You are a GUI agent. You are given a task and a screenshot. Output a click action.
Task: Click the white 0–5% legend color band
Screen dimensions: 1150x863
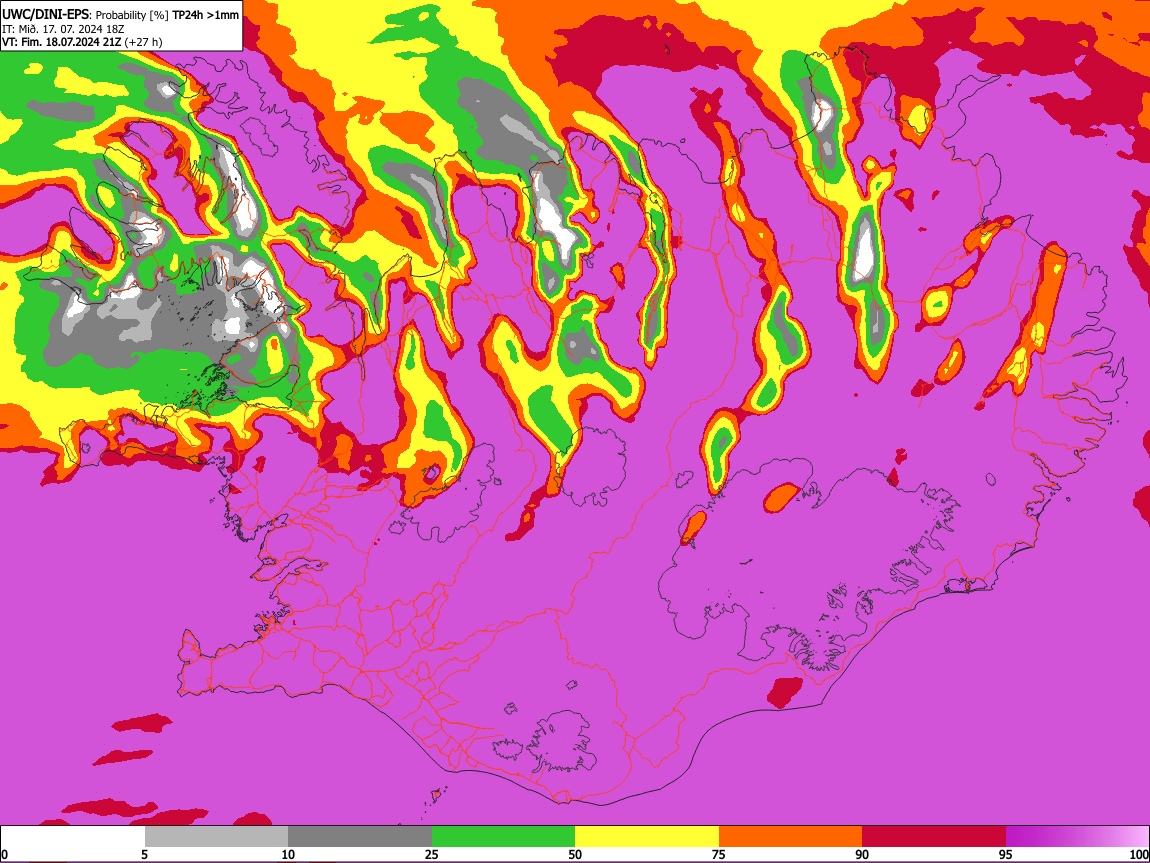click(x=73, y=837)
